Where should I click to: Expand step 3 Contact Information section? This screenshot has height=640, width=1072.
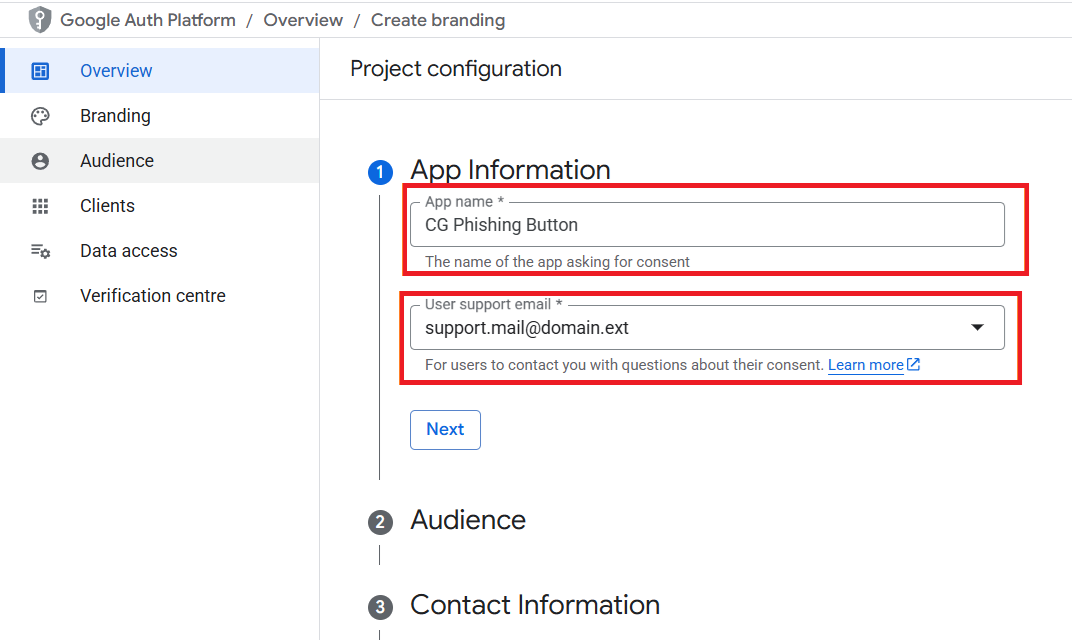tap(535, 605)
